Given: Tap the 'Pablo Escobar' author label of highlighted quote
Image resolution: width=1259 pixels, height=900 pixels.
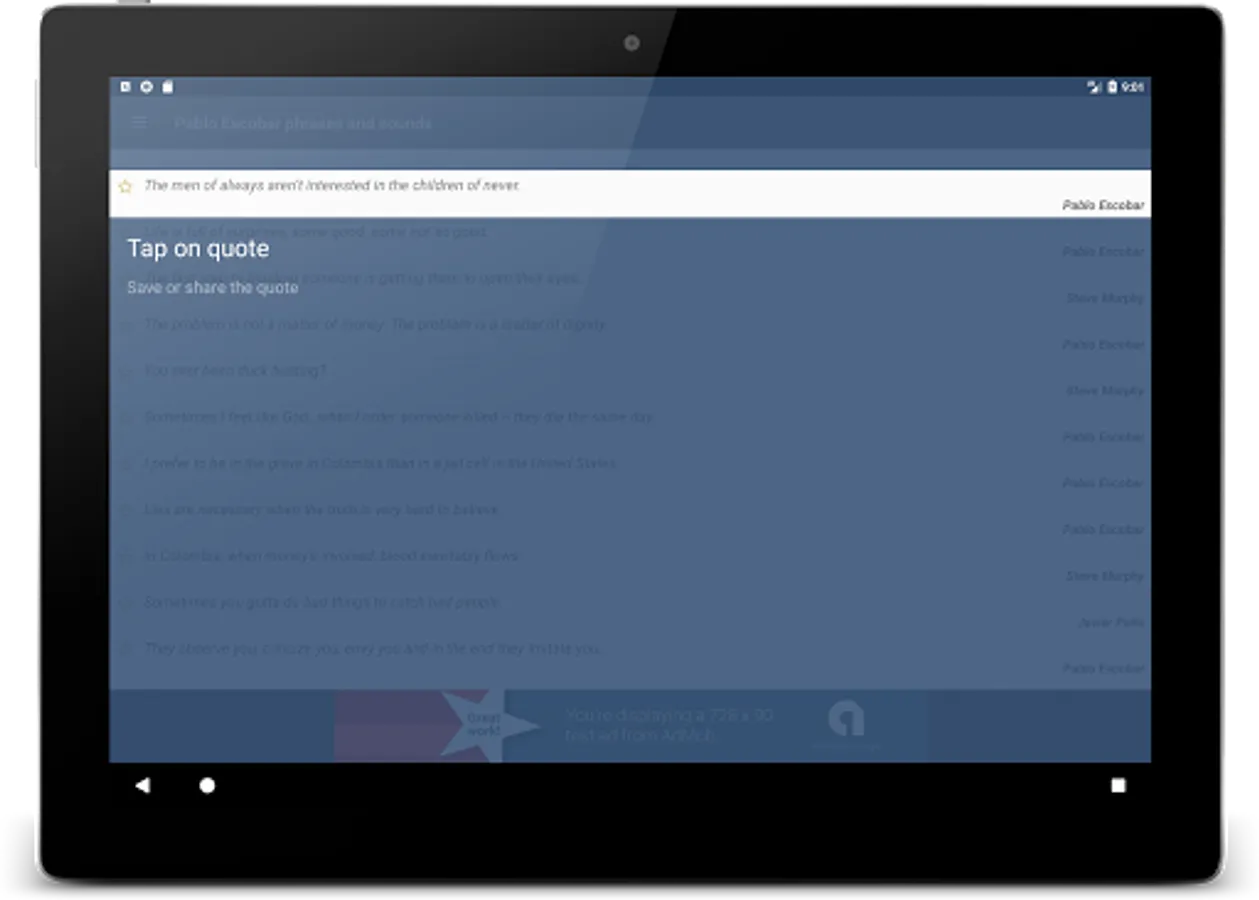Looking at the screenshot, I should coord(1103,205).
